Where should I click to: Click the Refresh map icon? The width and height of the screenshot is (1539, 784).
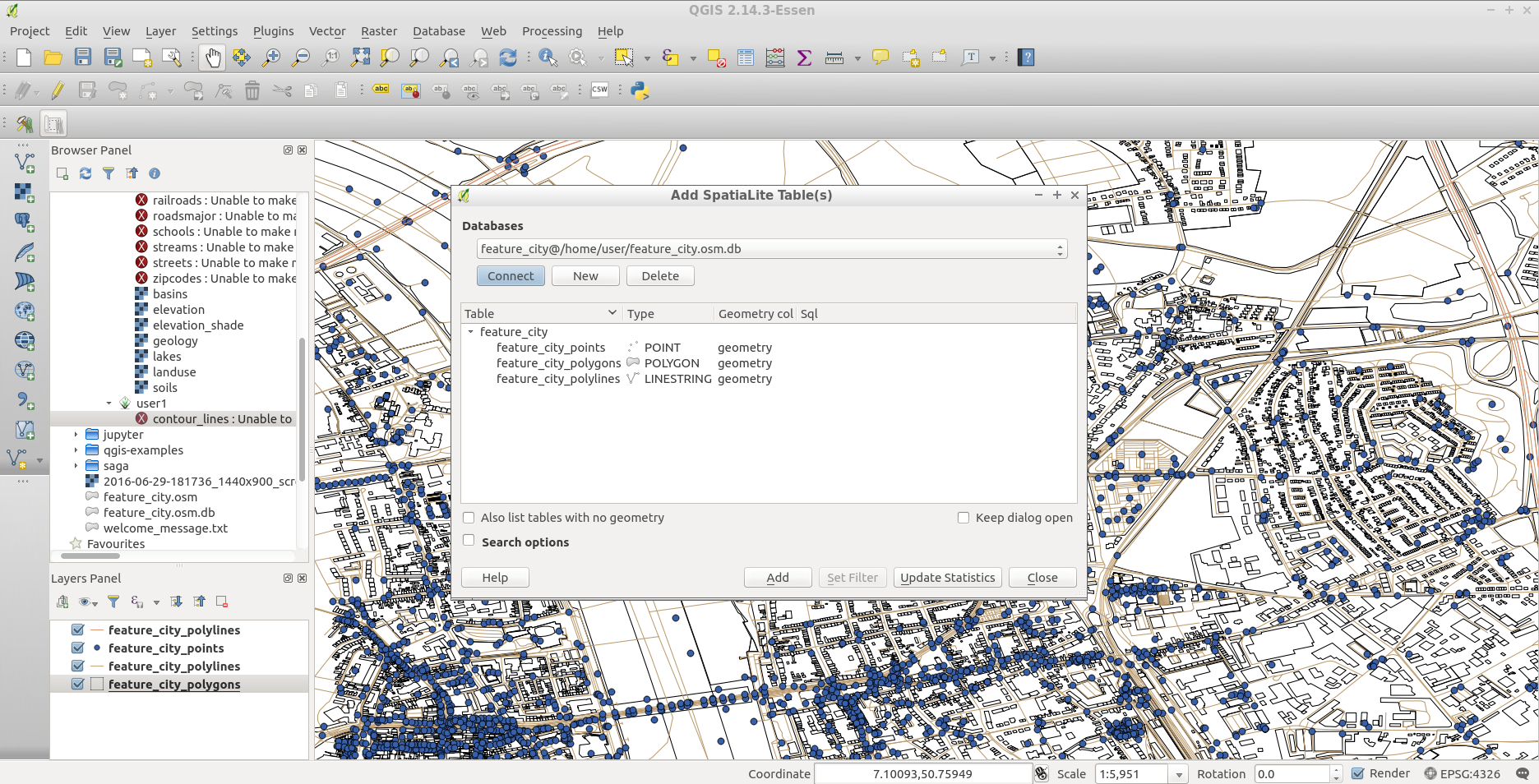[508, 58]
